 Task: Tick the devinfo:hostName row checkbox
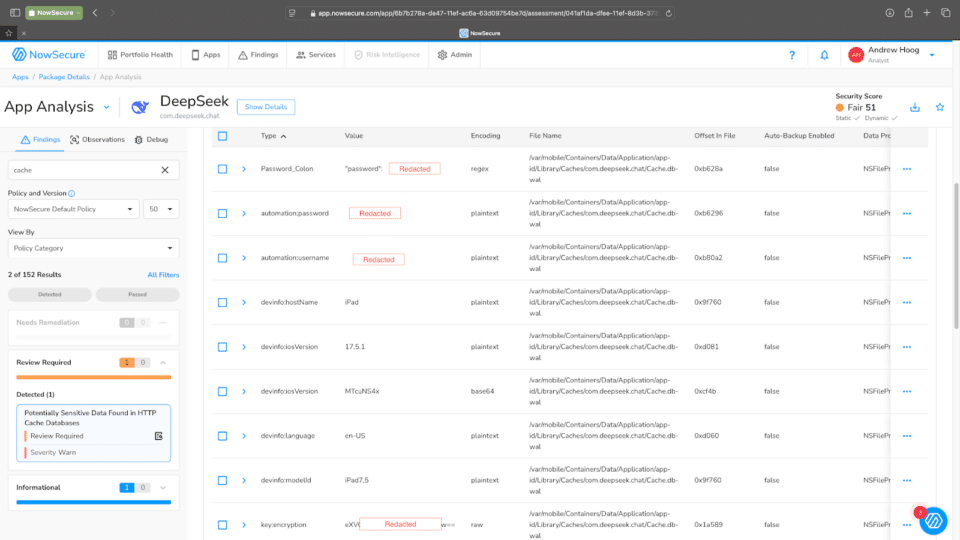pos(223,302)
